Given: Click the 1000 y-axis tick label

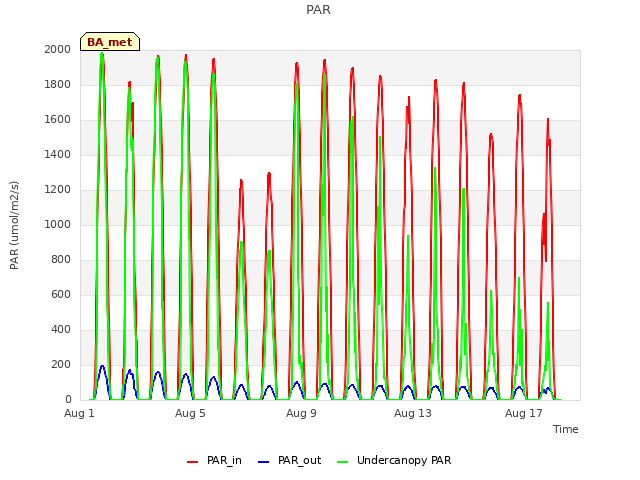Looking at the screenshot, I should click(58, 224).
